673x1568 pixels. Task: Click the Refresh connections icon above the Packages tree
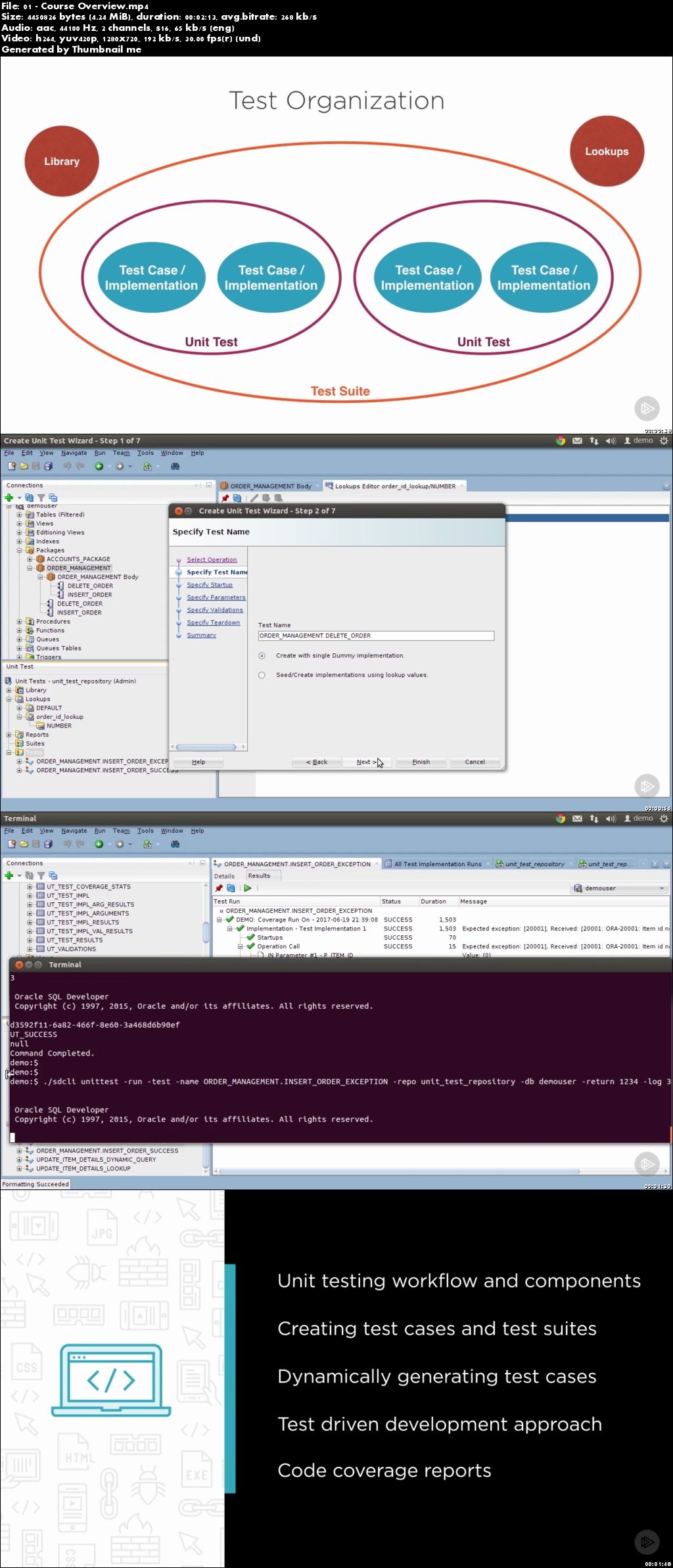tap(29, 497)
